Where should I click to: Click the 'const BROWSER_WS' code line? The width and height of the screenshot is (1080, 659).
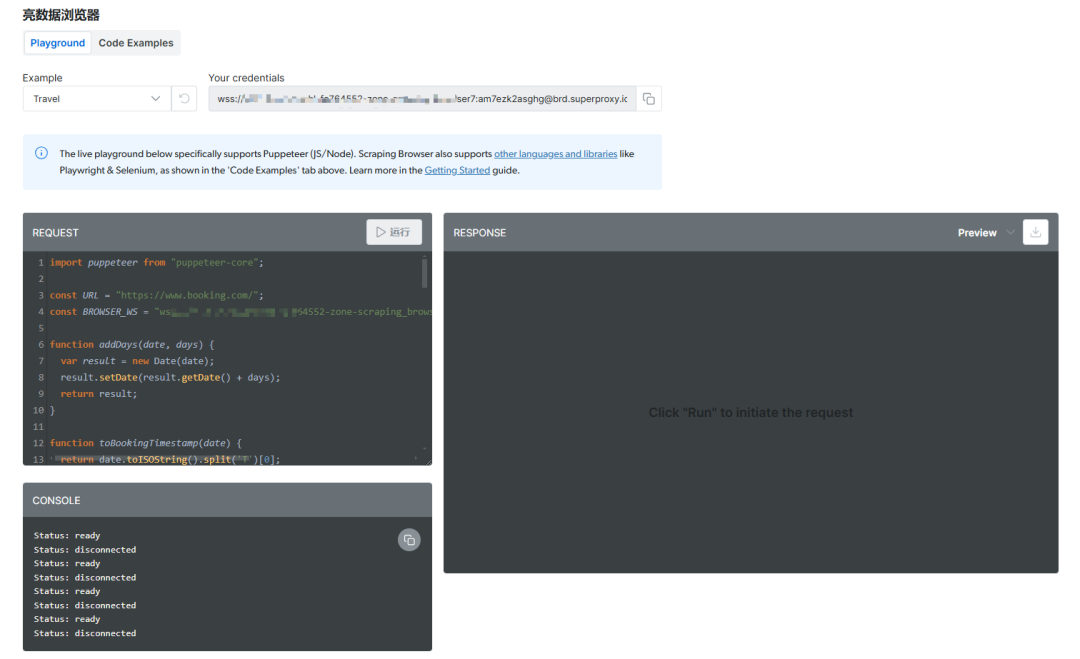(240, 311)
